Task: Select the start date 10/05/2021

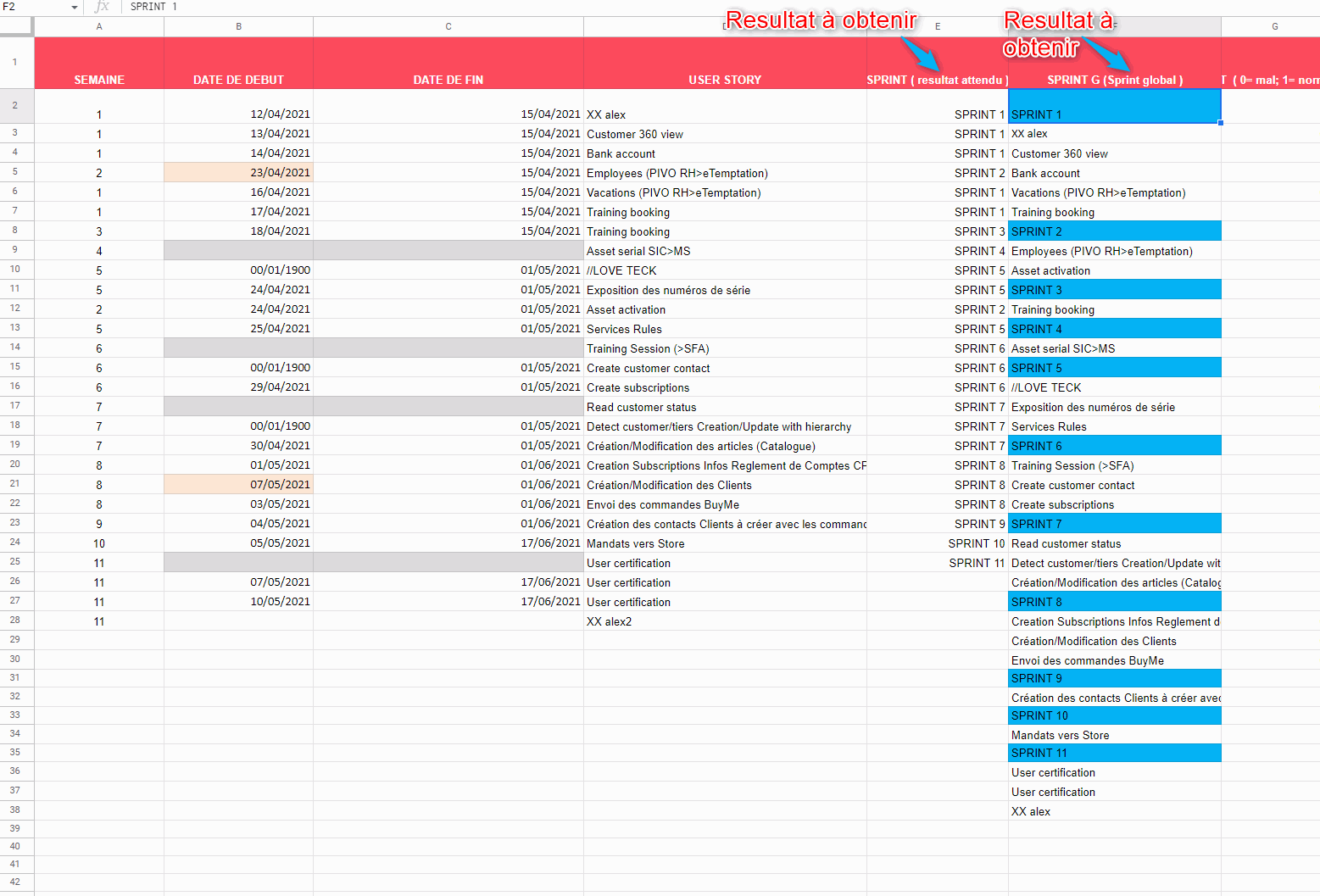Action: coord(238,601)
